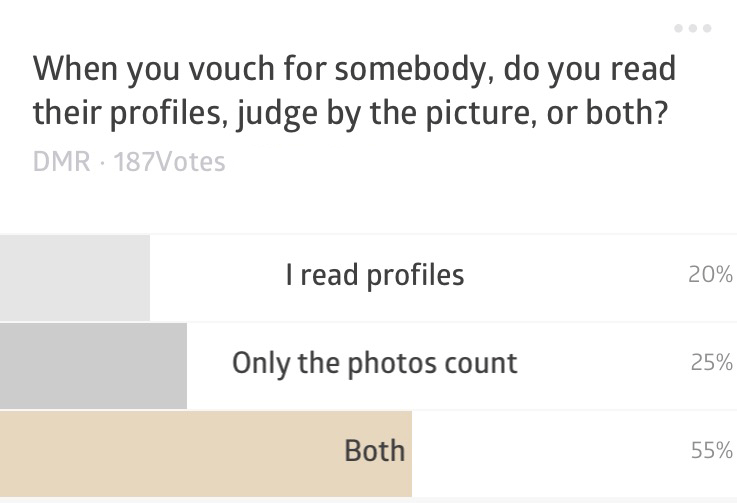View the 187 Votes count
This screenshot has height=503, width=737.
pyautogui.click(x=170, y=162)
